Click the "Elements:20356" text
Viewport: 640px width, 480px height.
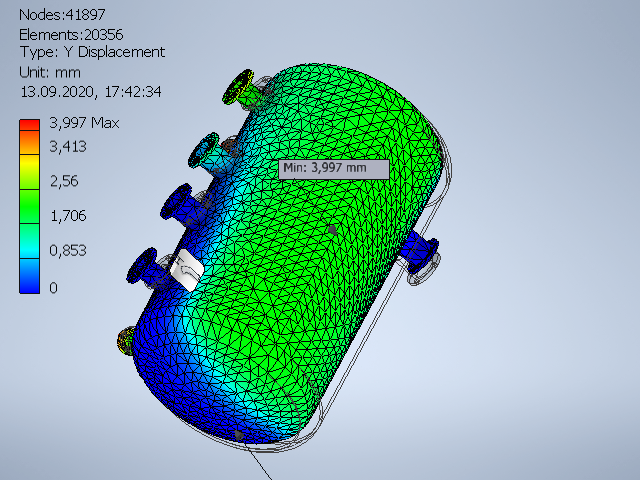(71, 35)
